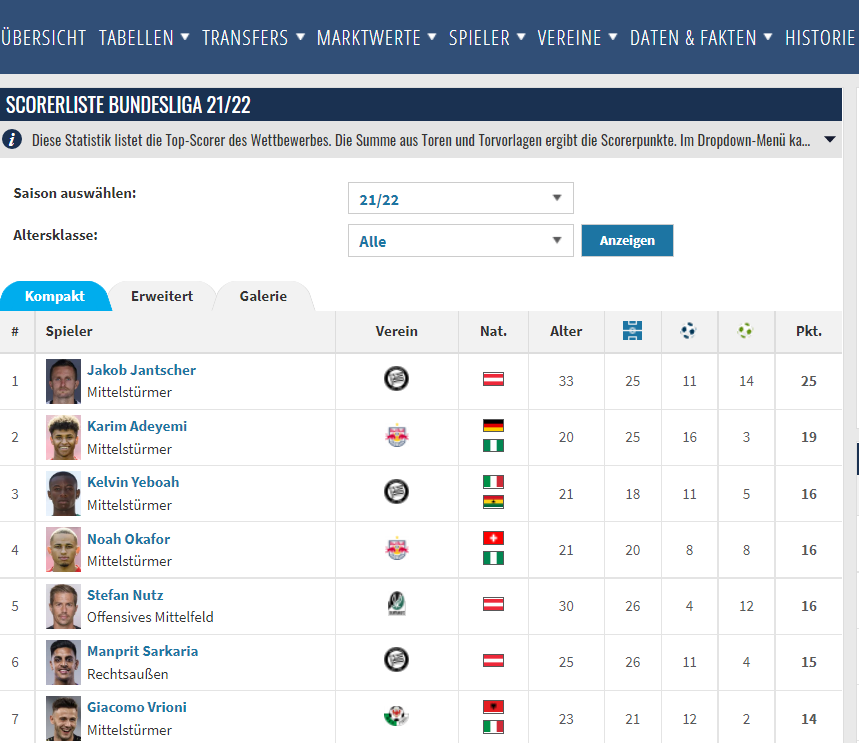Click the Austrian flag in Jantscher row
This screenshot has height=743, width=859.
click(493, 379)
